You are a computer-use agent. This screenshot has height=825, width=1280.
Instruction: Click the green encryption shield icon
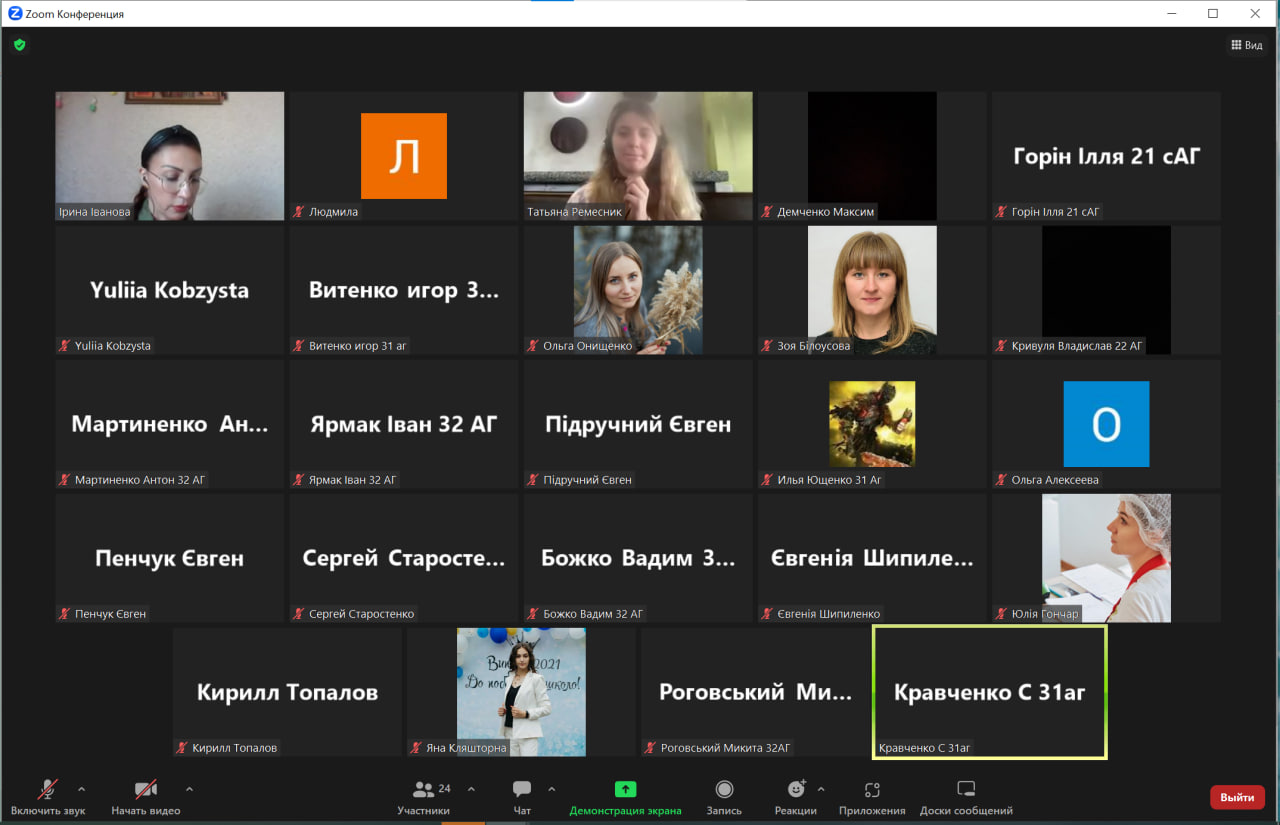[19, 45]
